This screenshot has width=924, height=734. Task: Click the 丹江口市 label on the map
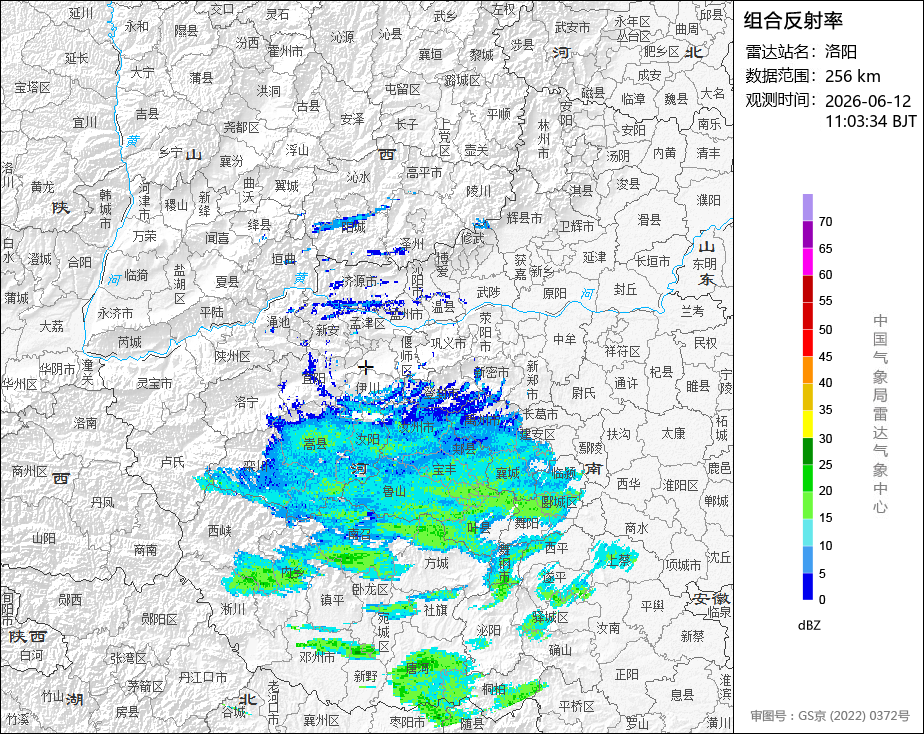tap(203, 677)
